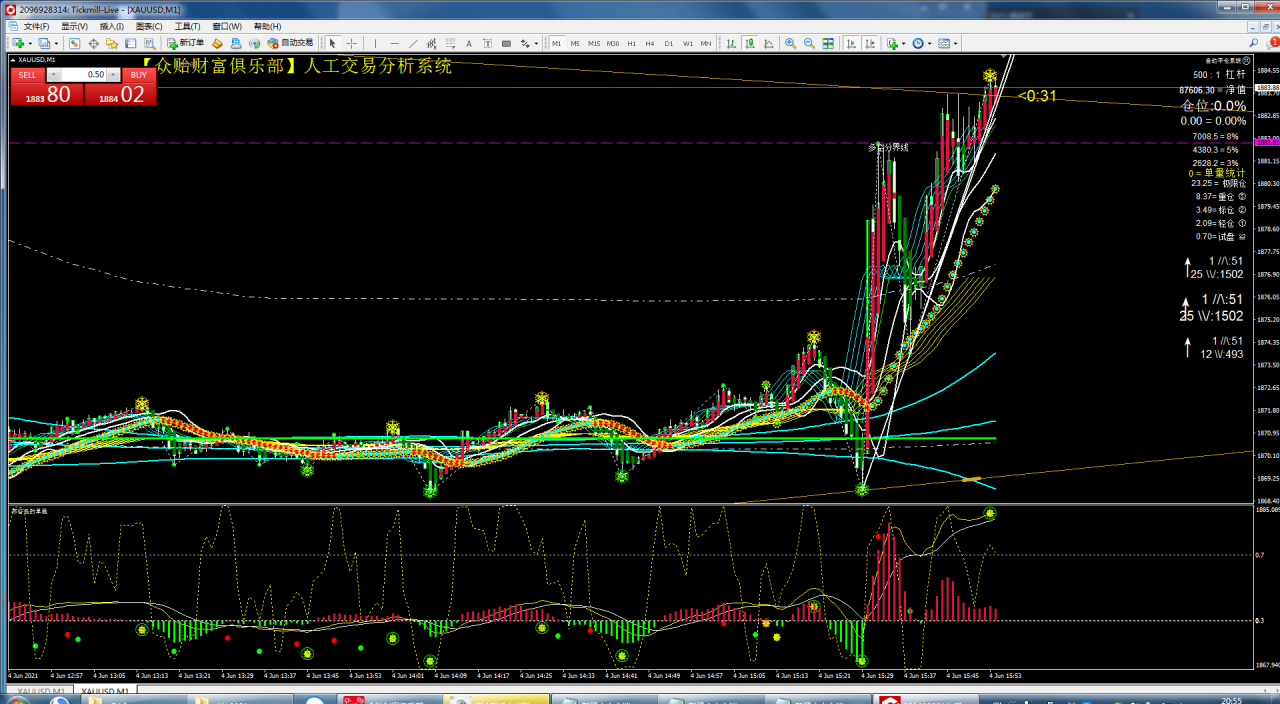Toggle the Data Window panel
1280x704 pixels.
(93, 43)
